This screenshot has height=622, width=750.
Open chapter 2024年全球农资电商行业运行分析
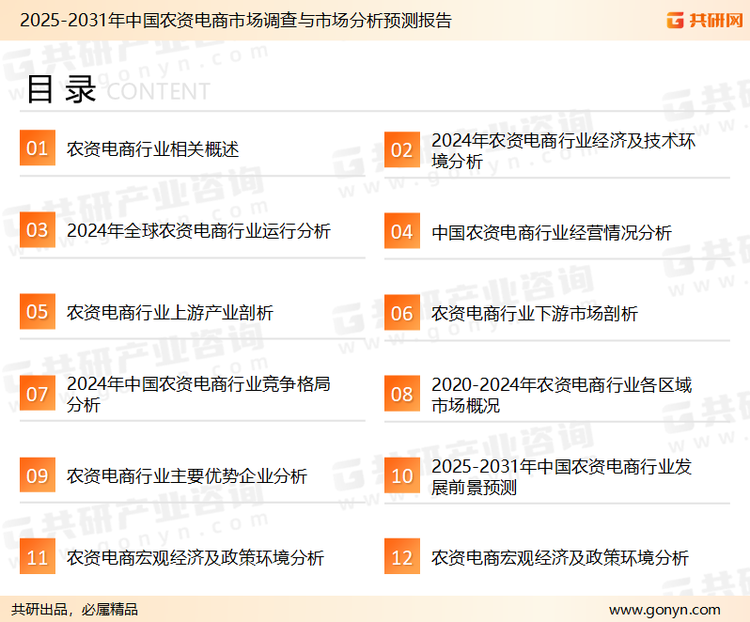pyautogui.click(x=199, y=231)
